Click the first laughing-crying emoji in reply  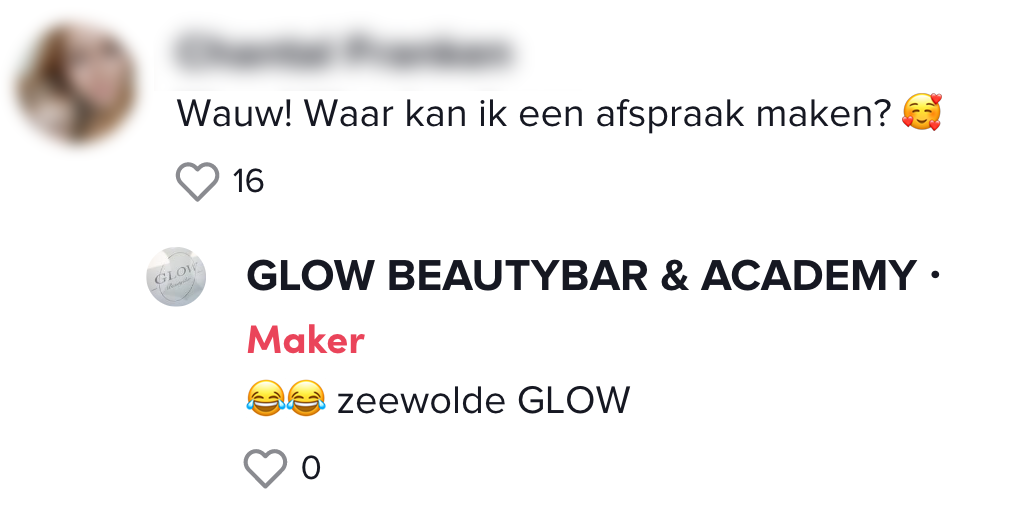pos(265,398)
